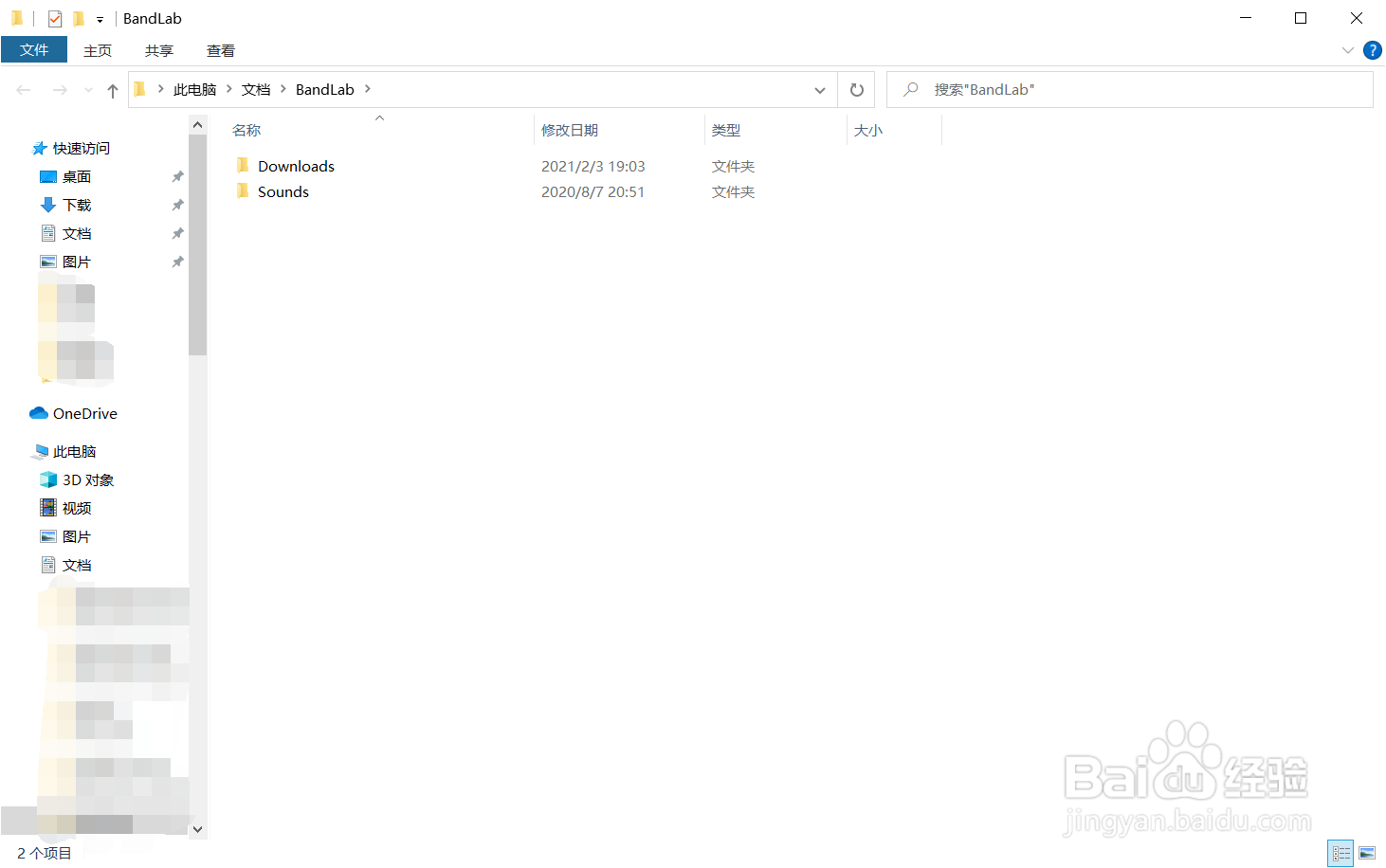The image size is (1386, 868).
Task: Click the Downloads folder icon
Action: pos(243,166)
